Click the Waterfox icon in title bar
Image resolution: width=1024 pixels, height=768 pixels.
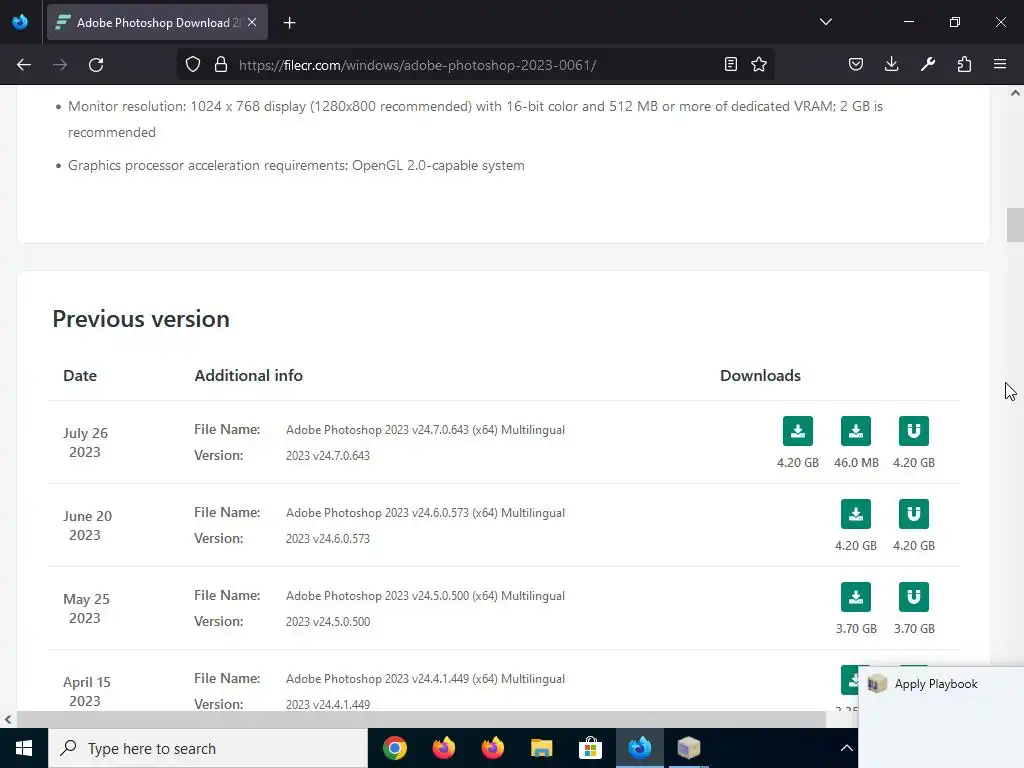point(20,22)
